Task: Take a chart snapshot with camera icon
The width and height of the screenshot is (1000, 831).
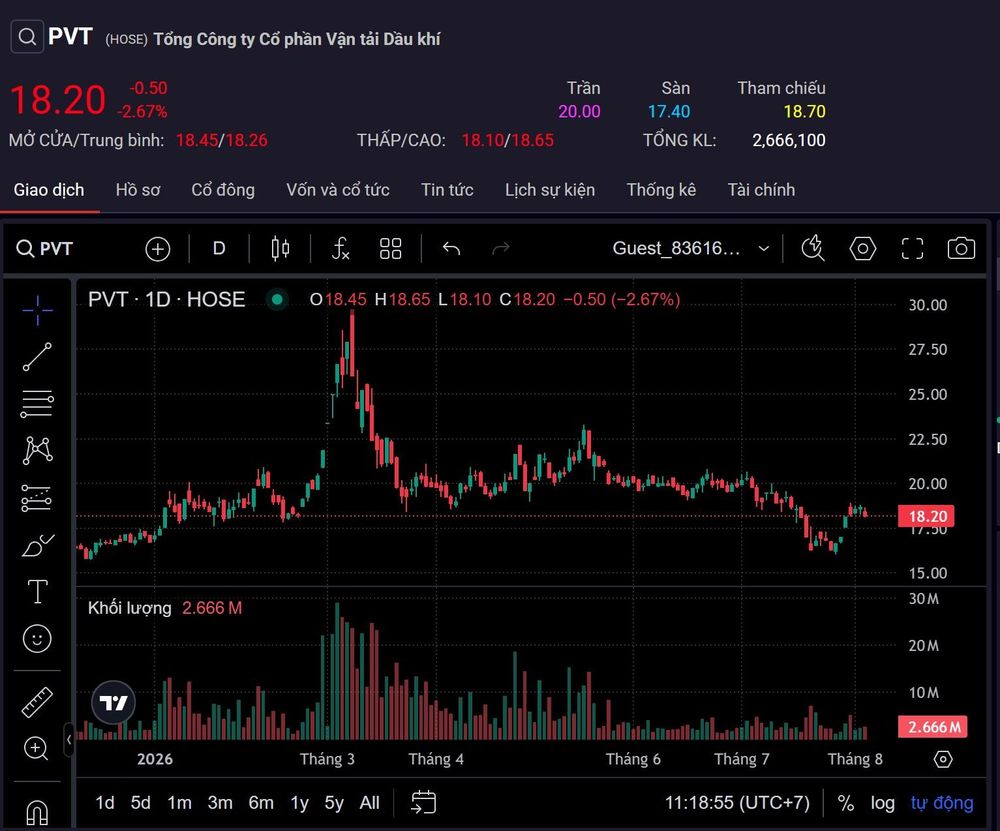Action: click(961, 248)
